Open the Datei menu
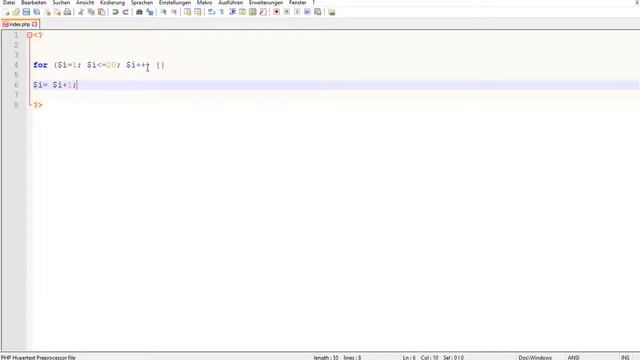The width and height of the screenshot is (640, 360). click(9, 2)
